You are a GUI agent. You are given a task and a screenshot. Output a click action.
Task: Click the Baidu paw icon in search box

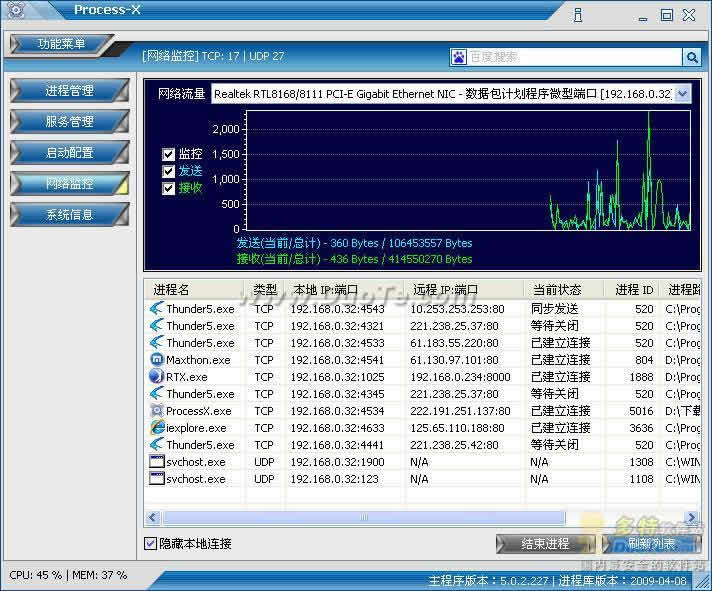(459, 57)
